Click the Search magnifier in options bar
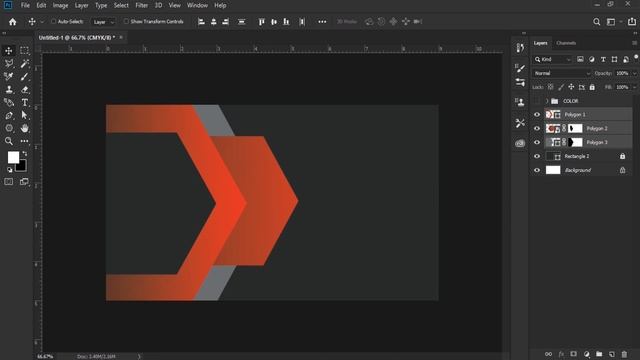 coord(597,22)
